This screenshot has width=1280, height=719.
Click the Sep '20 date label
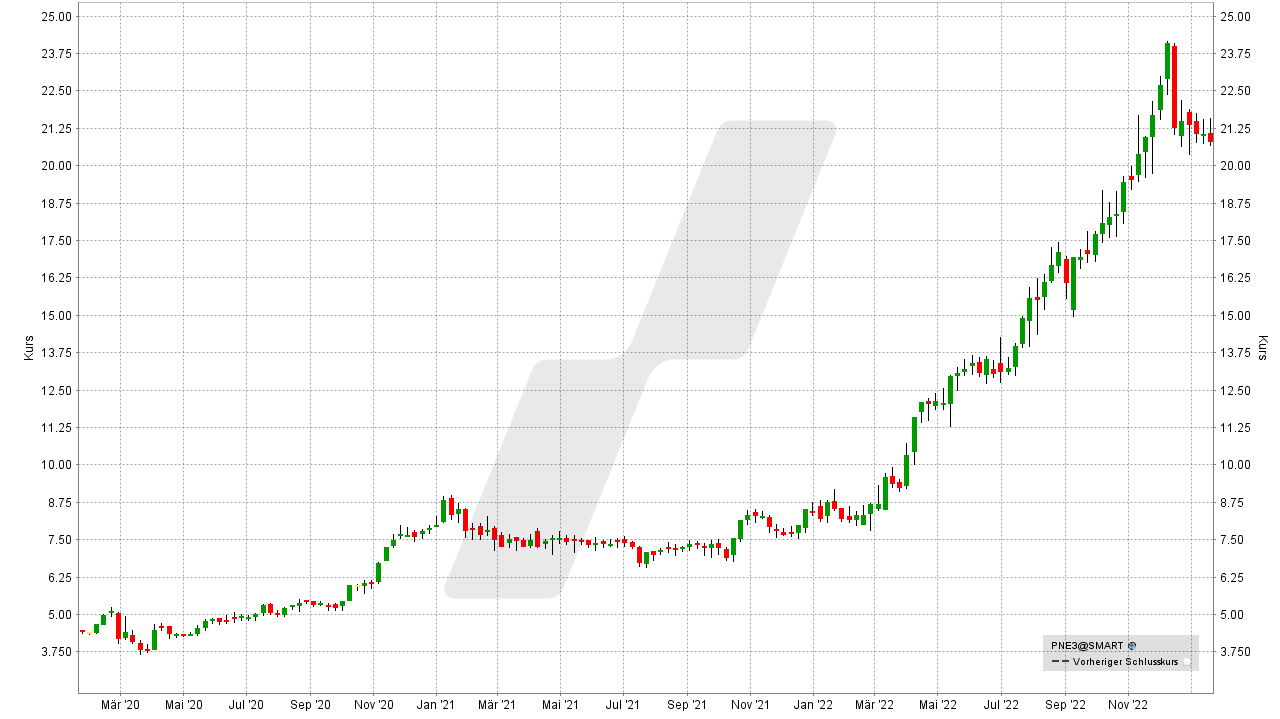click(x=310, y=705)
